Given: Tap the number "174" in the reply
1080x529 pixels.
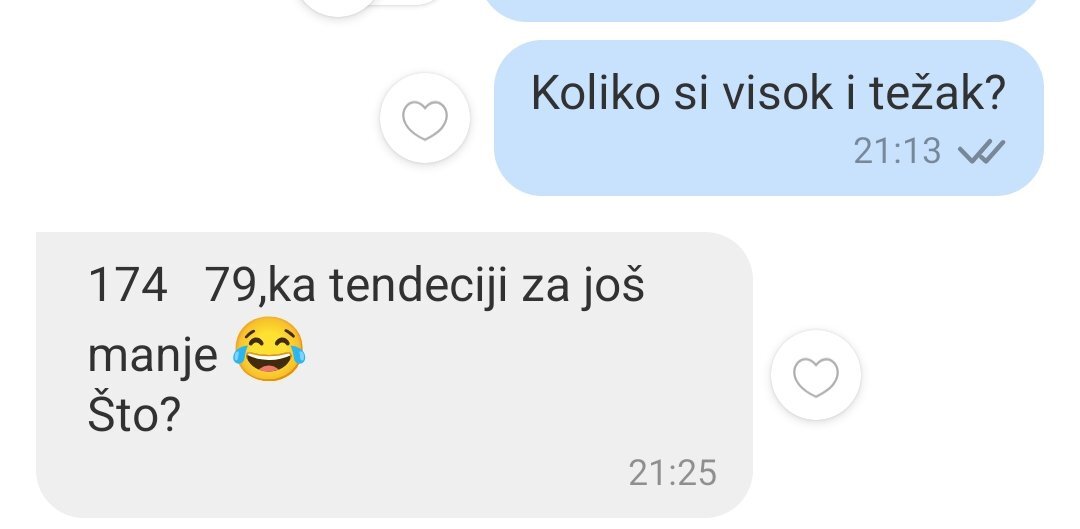Looking at the screenshot, I should click(x=127, y=285).
